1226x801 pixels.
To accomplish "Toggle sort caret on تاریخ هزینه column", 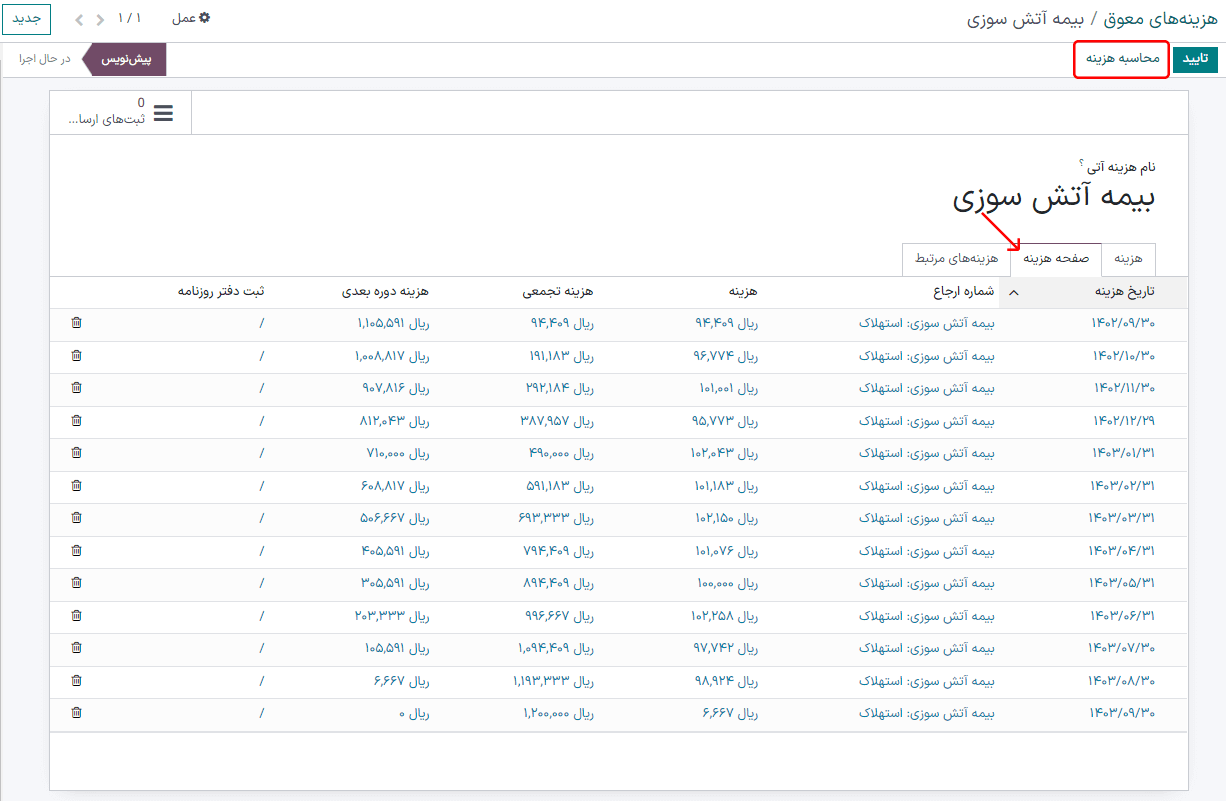I will pyautogui.click(x=1015, y=292).
